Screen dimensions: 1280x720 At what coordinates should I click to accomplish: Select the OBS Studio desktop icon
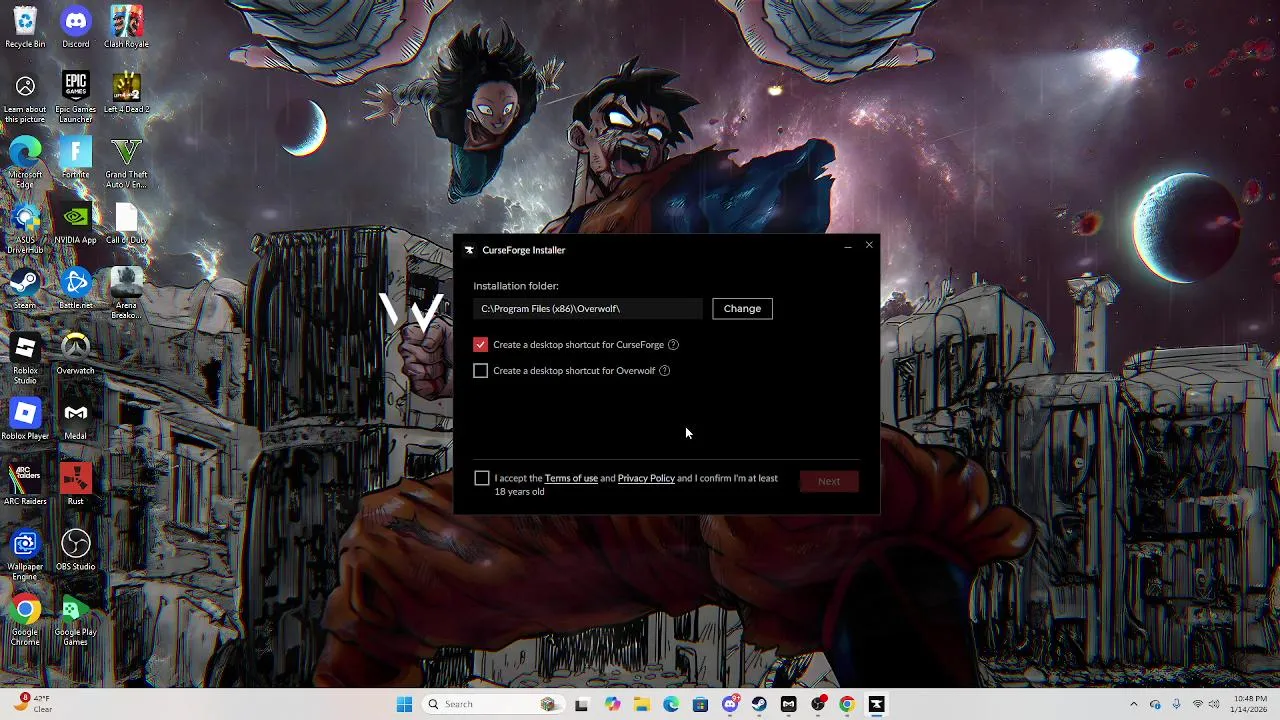[x=76, y=551]
